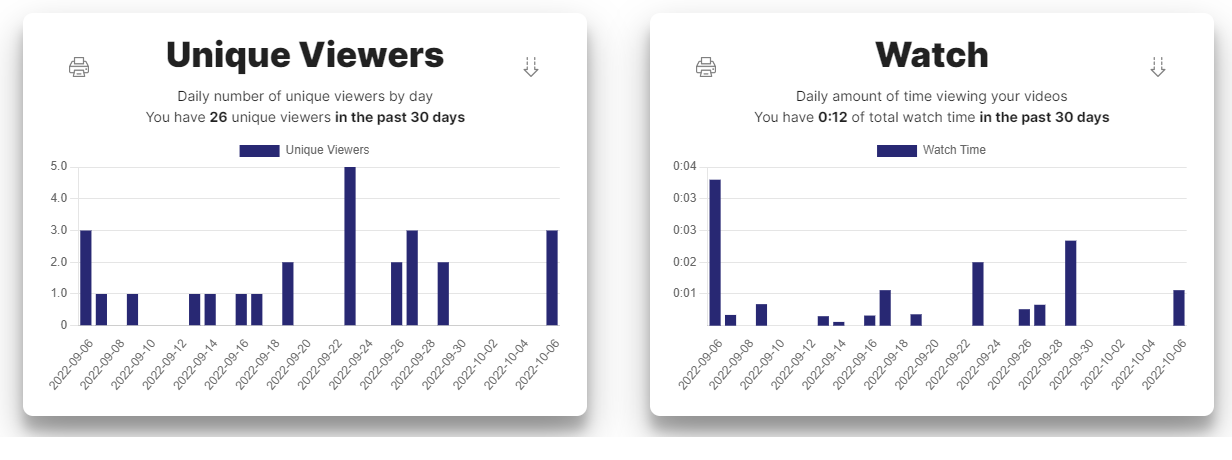Screen dimensions: 1232x460
Task: Download the Unique Viewers chart data
Action: click(531, 67)
